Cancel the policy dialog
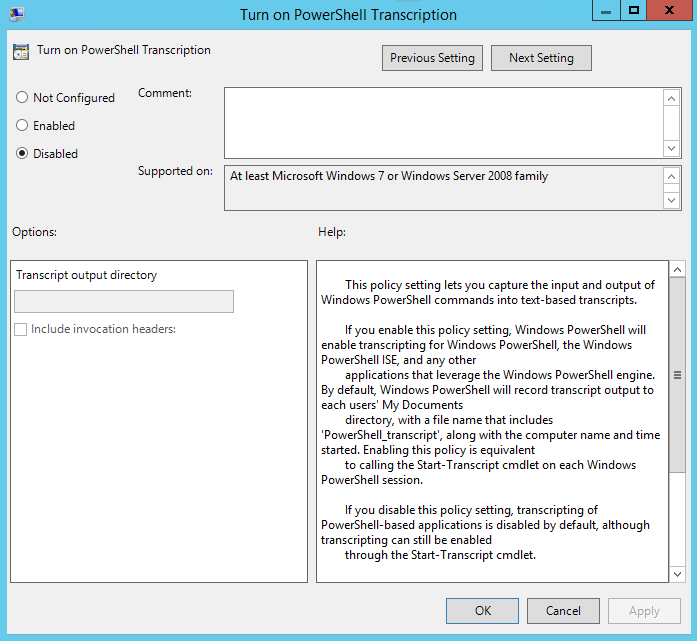This screenshot has height=641, width=697. [563, 611]
